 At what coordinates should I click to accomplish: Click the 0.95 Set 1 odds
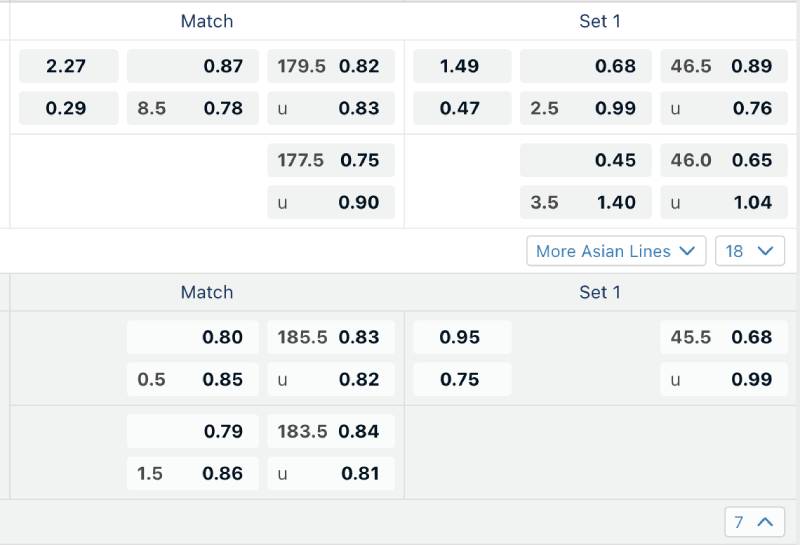[461, 337]
